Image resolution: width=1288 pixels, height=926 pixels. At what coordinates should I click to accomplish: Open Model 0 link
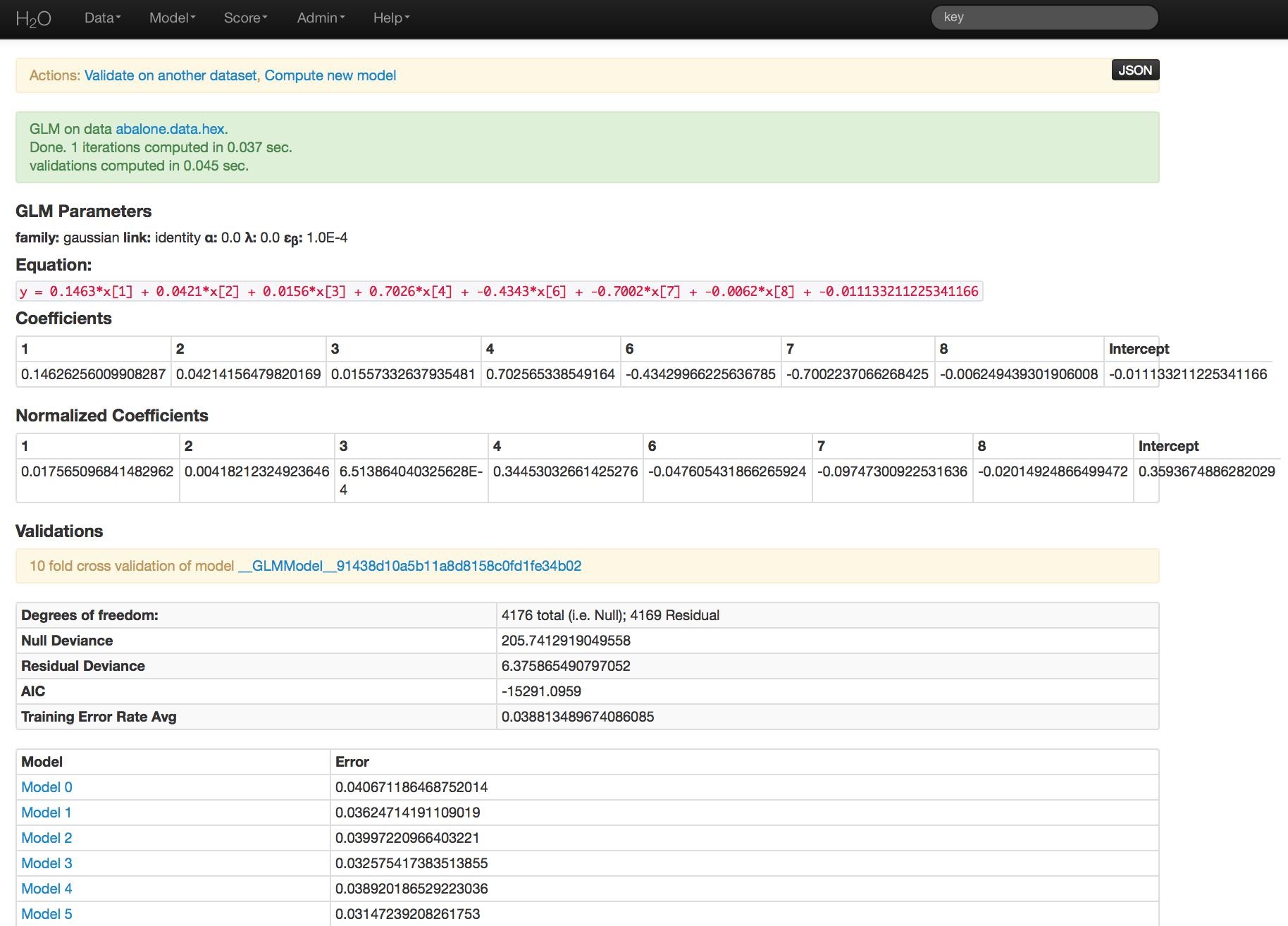coord(47,787)
